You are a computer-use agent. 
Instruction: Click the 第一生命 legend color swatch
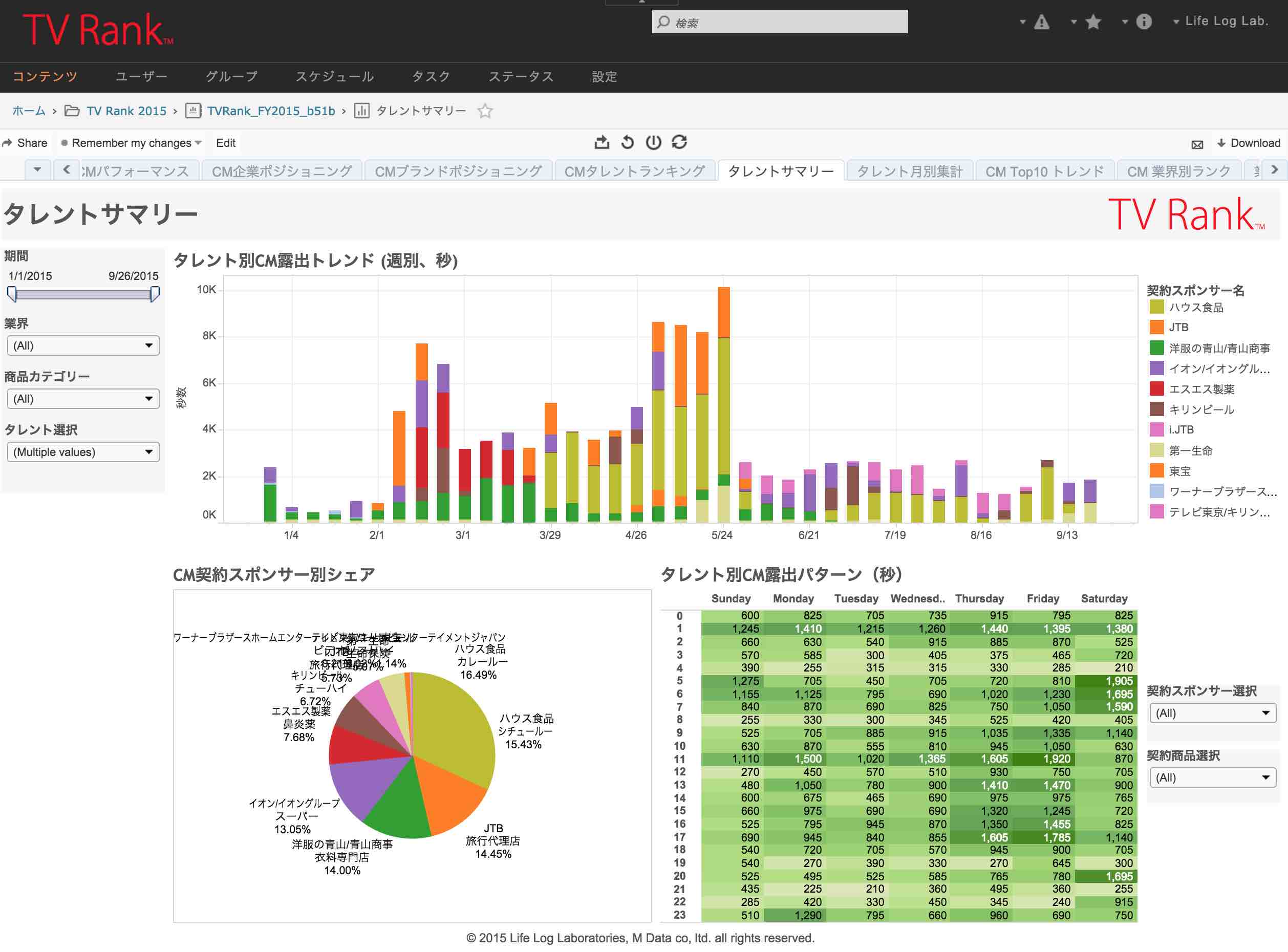(x=1156, y=450)
